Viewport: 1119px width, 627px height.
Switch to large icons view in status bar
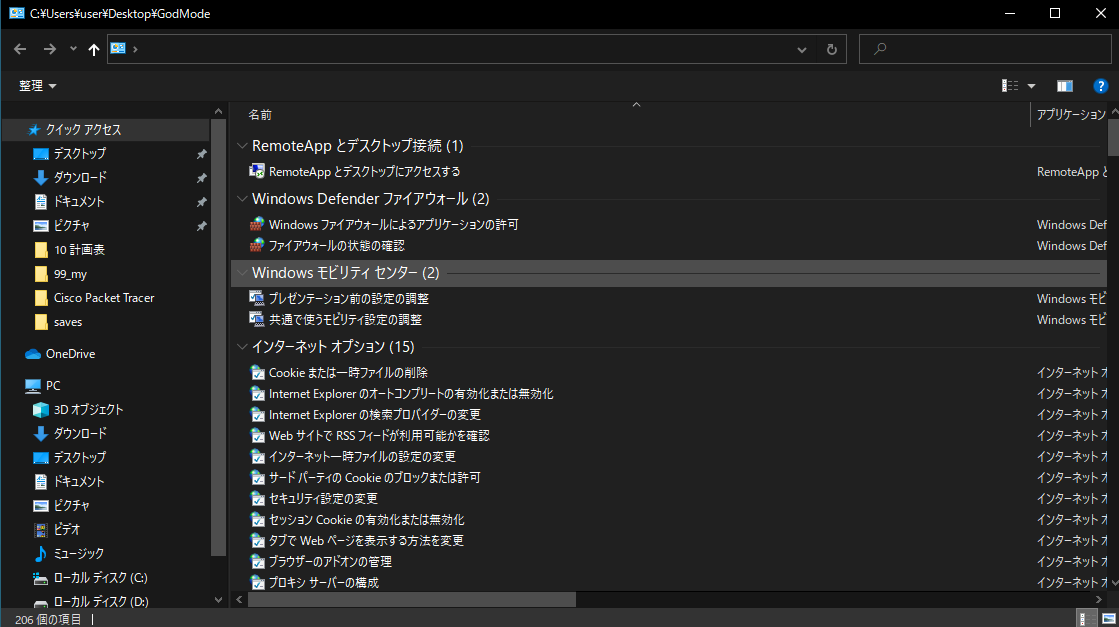click(1108, 618)
